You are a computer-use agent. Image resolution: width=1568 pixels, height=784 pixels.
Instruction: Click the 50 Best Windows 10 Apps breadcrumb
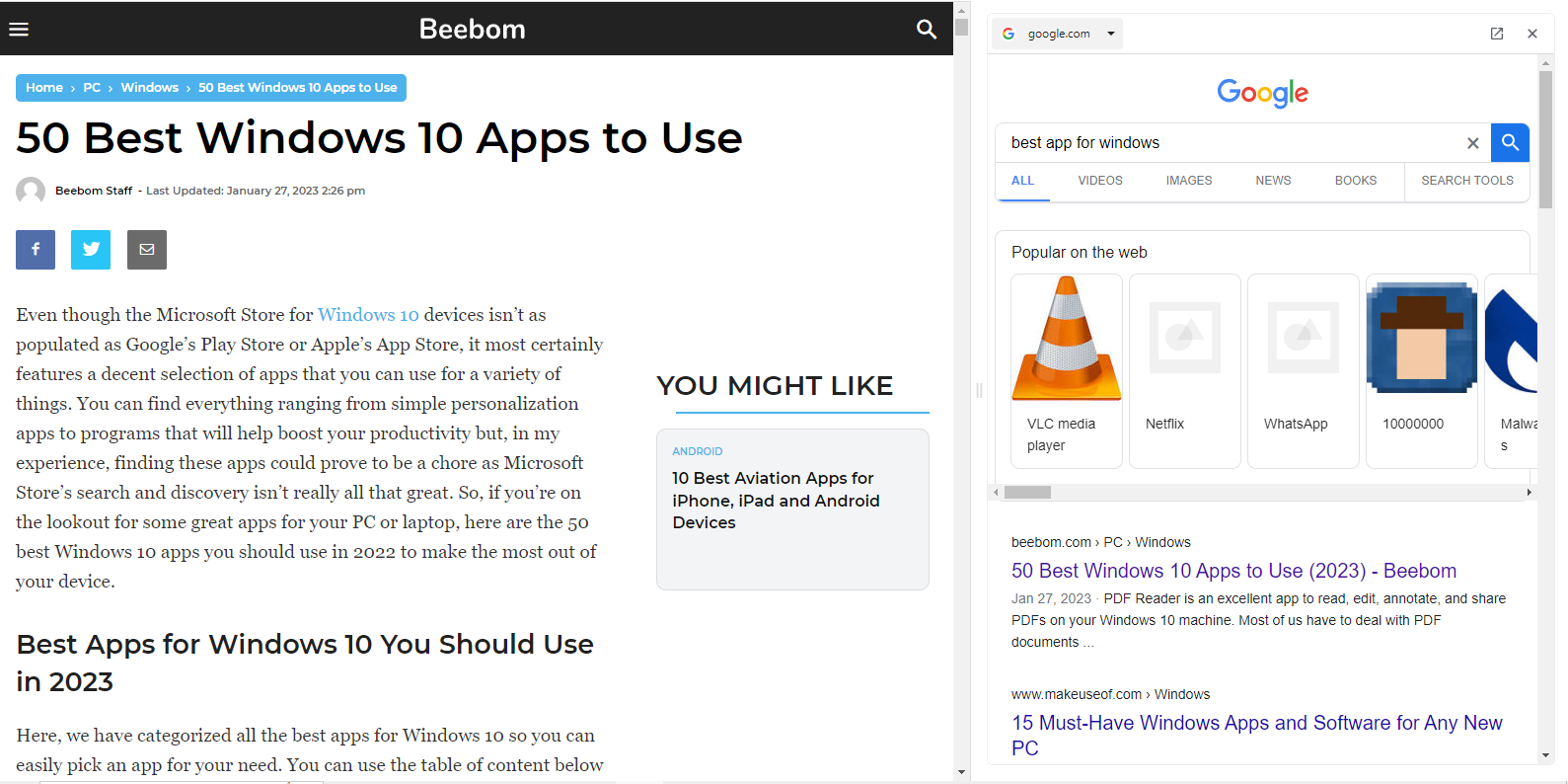click(298, 88)
